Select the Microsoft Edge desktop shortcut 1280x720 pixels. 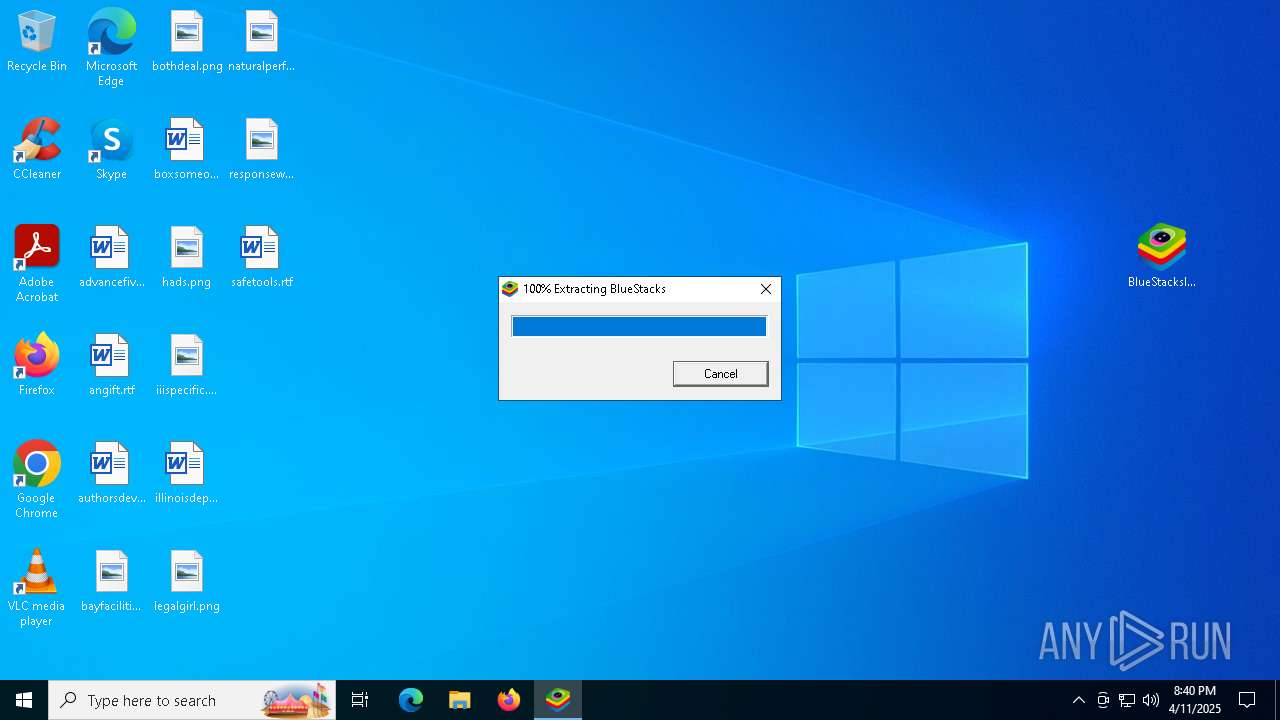pos(111,48)
